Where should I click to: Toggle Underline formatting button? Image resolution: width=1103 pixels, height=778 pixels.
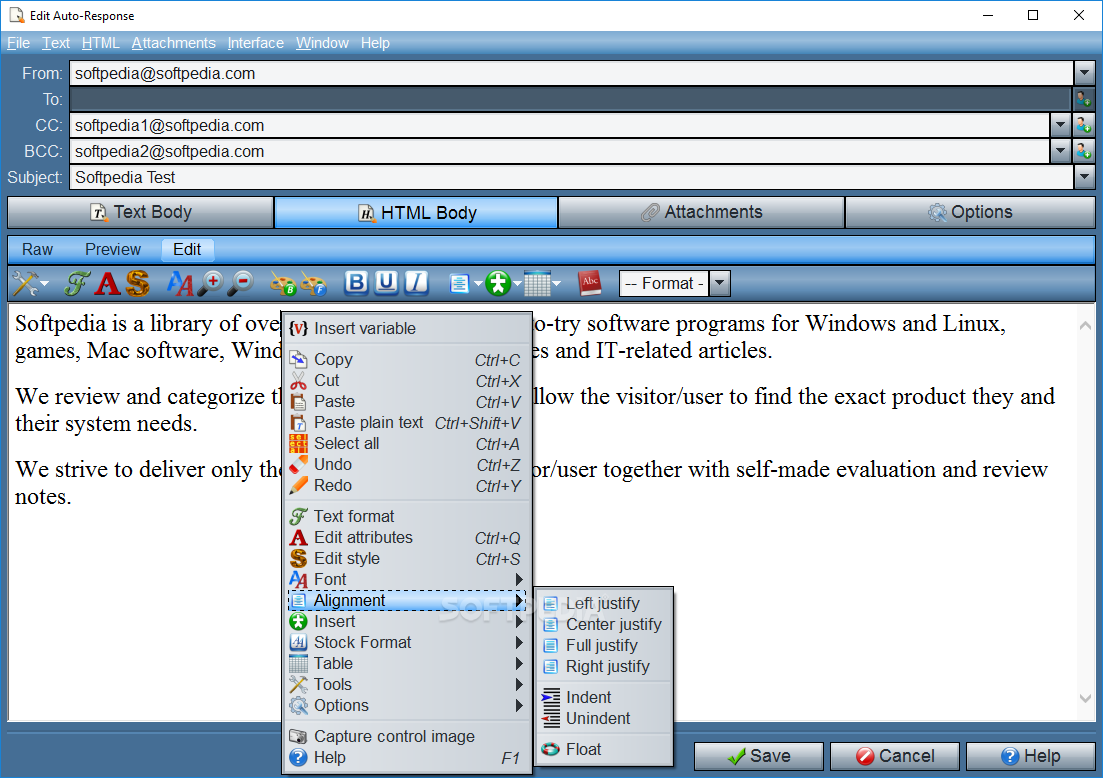(386, 283)
